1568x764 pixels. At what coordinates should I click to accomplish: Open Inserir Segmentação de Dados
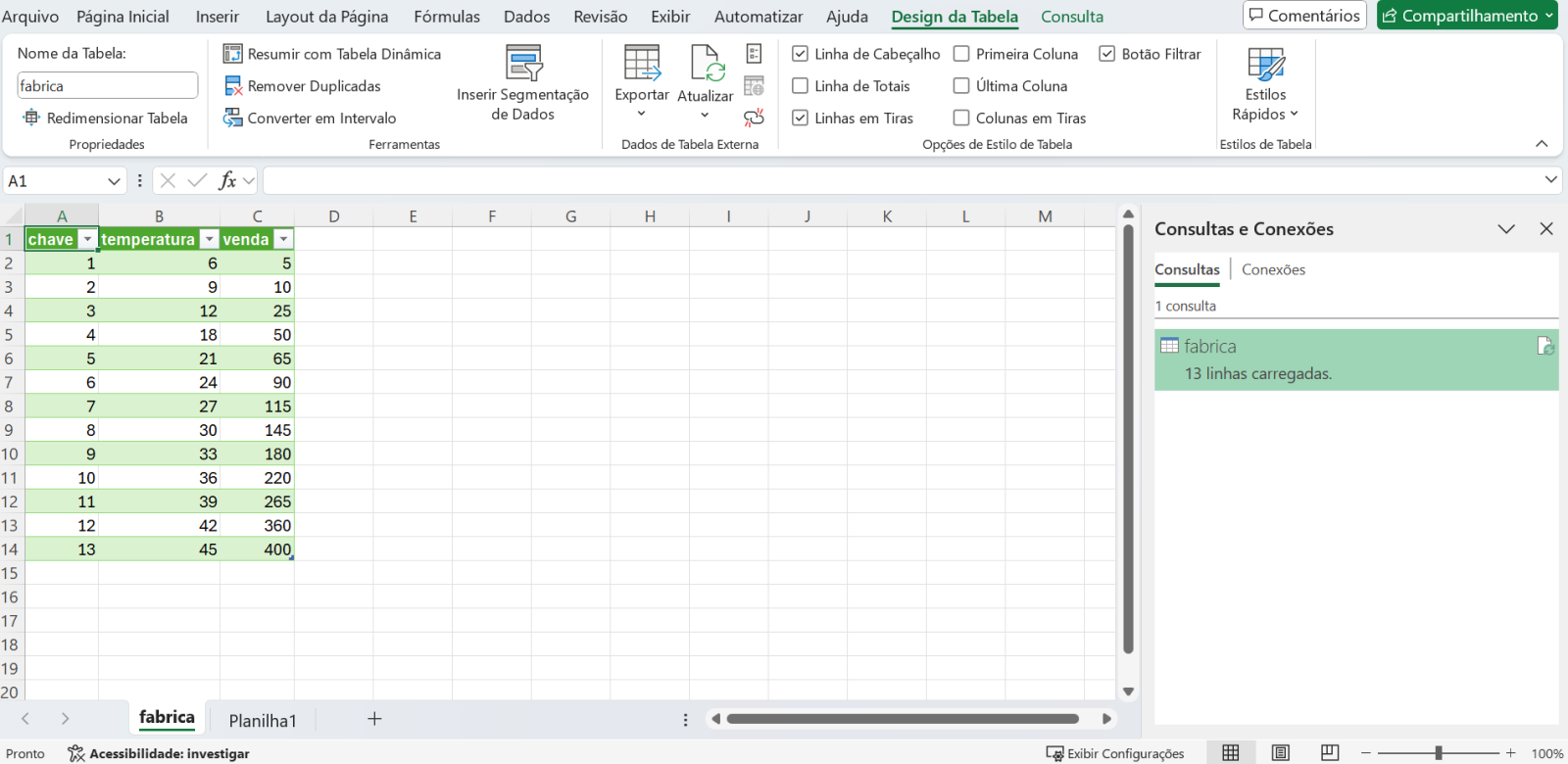pos(522,83)
